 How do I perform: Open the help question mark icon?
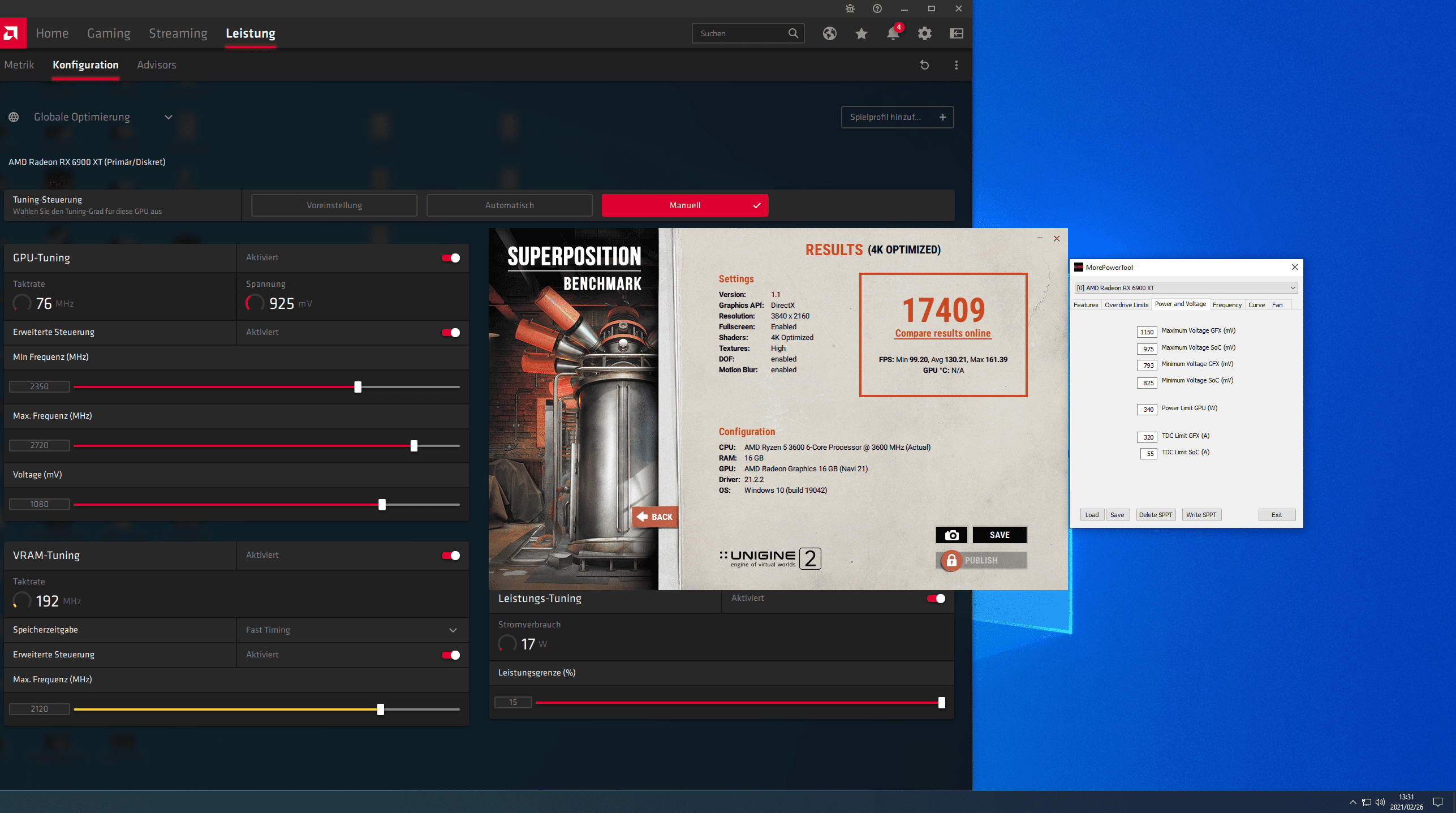(877, 8)
